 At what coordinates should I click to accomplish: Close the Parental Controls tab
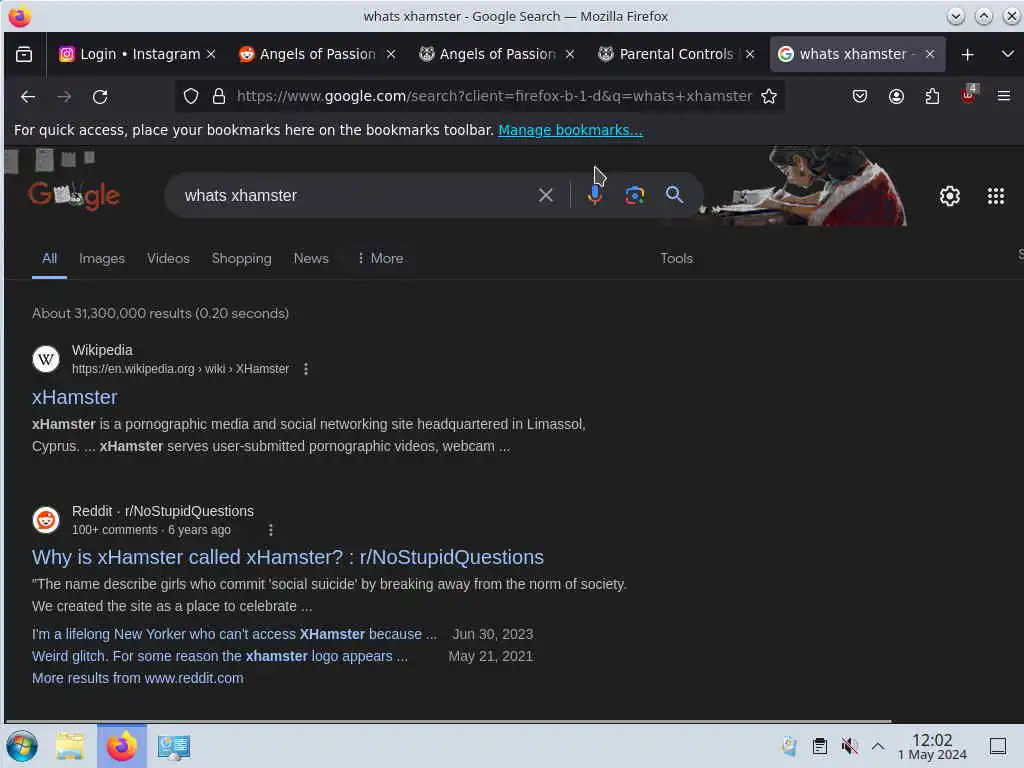[x=750, y=54]
